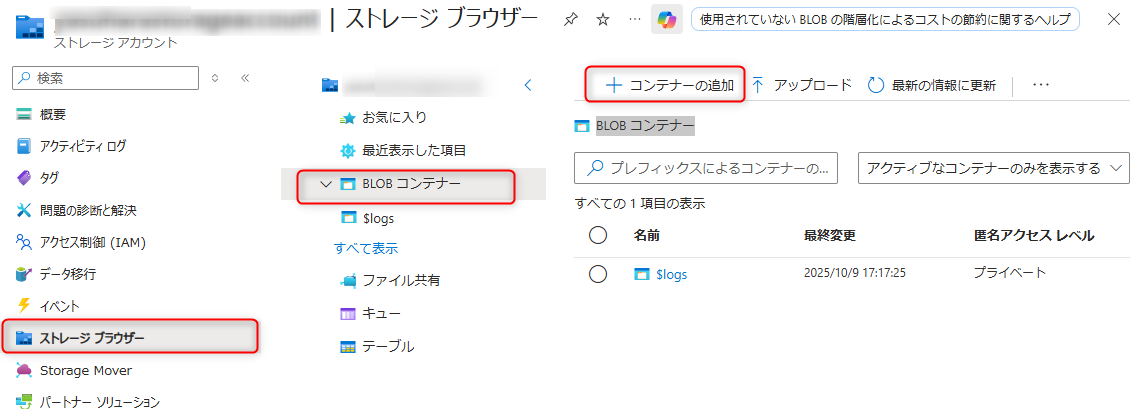Click コンテナーの追加 button
Screen dimensions: 1142x409
[x=669, y=85]
